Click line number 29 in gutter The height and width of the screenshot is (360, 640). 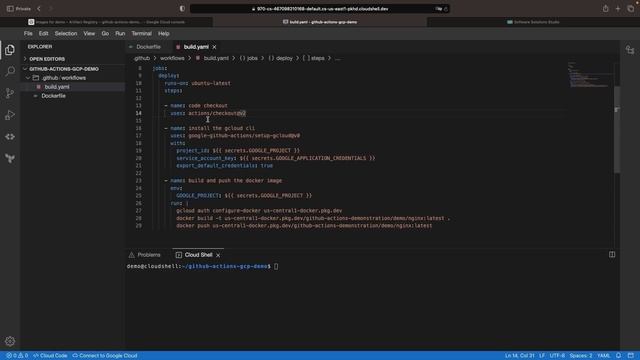click(139, 226)
